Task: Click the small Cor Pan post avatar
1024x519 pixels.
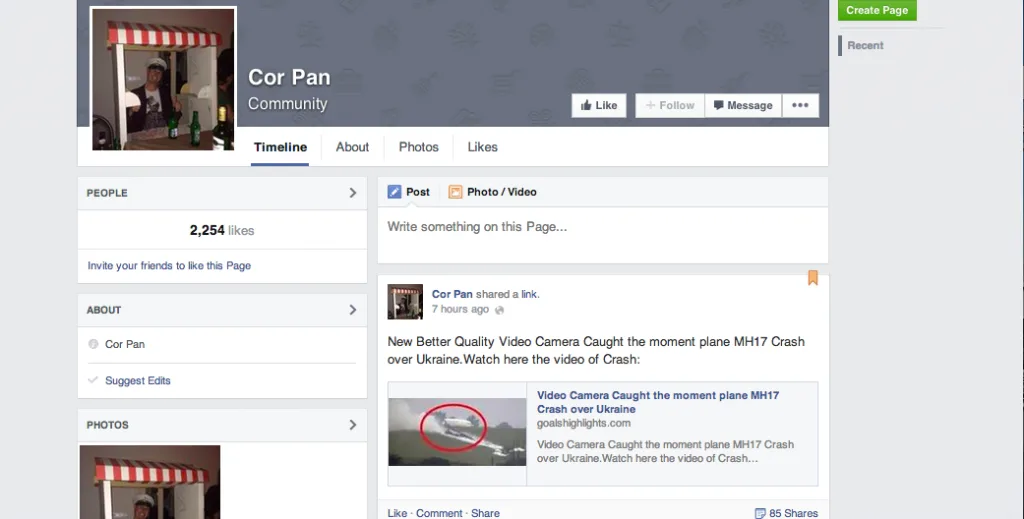Action: (x=405, y=301)
